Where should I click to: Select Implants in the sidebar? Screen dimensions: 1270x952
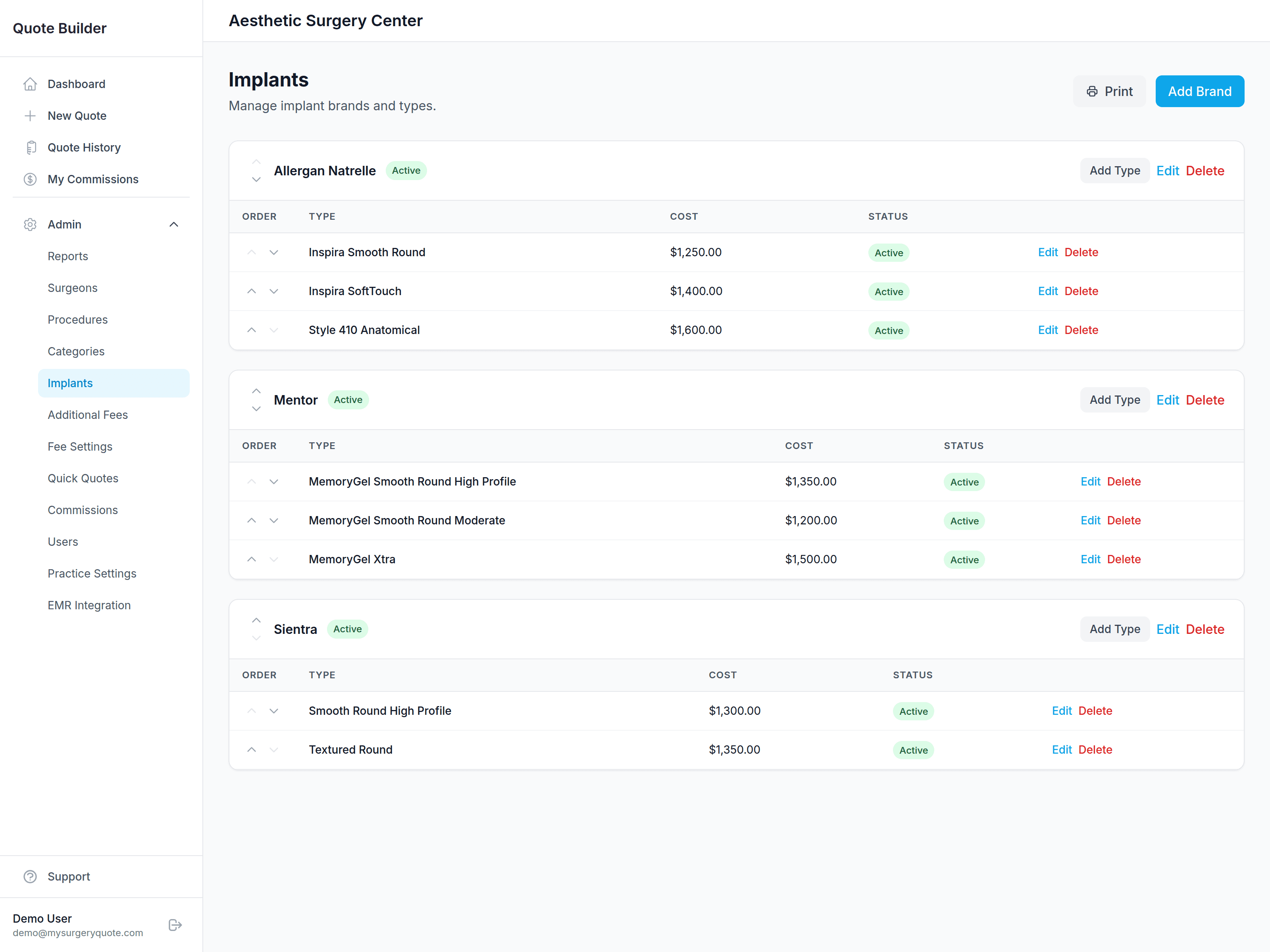point(114,383)
